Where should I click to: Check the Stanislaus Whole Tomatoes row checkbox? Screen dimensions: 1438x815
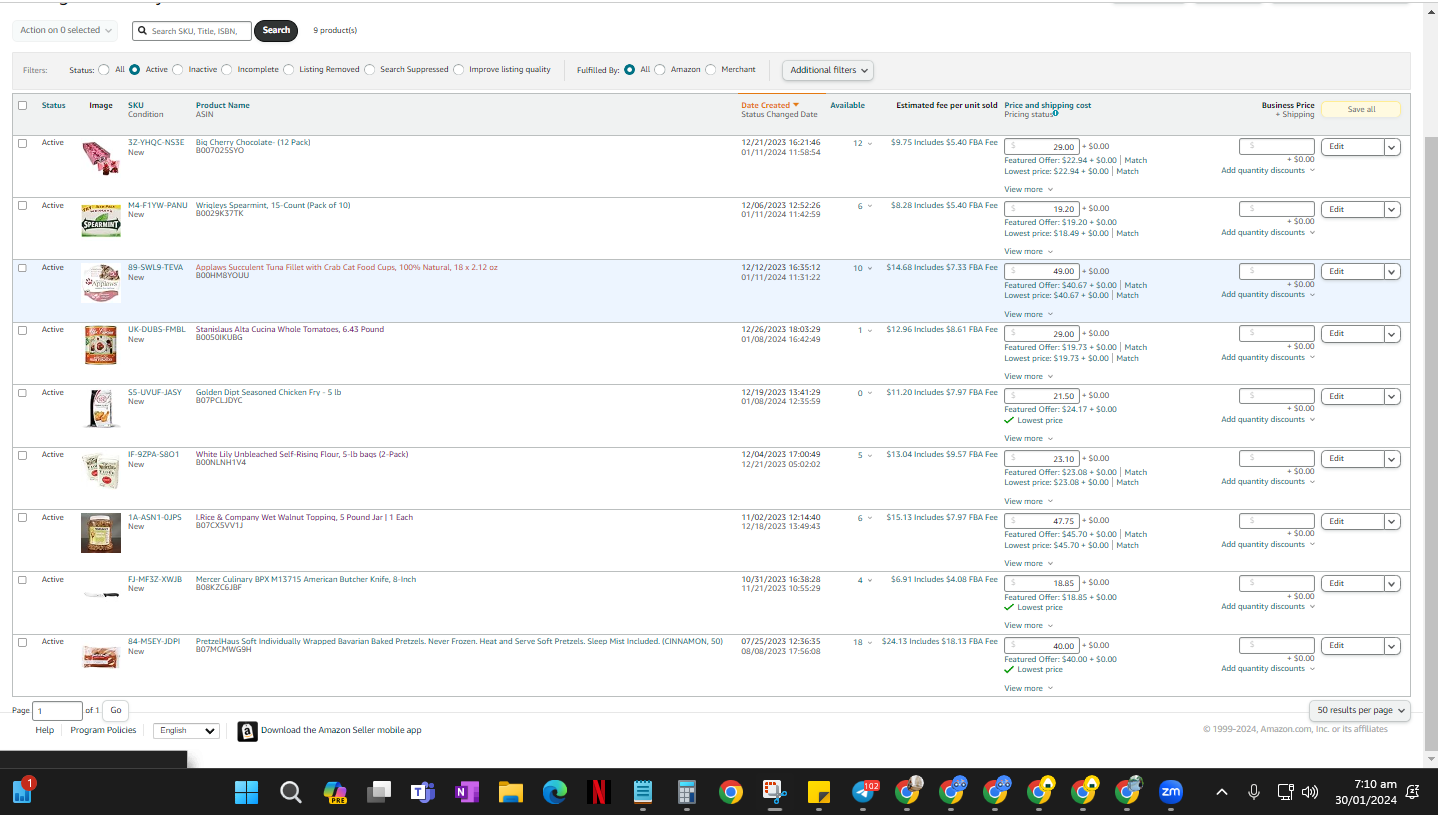pyautogui.click(x=23, y=330)
